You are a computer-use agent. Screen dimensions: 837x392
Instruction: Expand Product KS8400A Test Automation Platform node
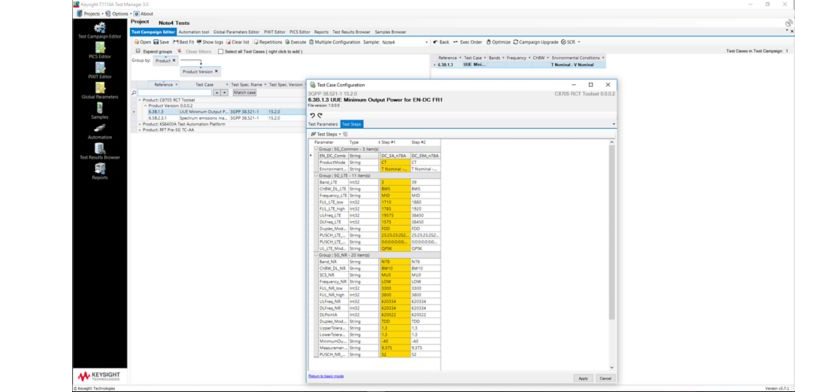(140, 124)
